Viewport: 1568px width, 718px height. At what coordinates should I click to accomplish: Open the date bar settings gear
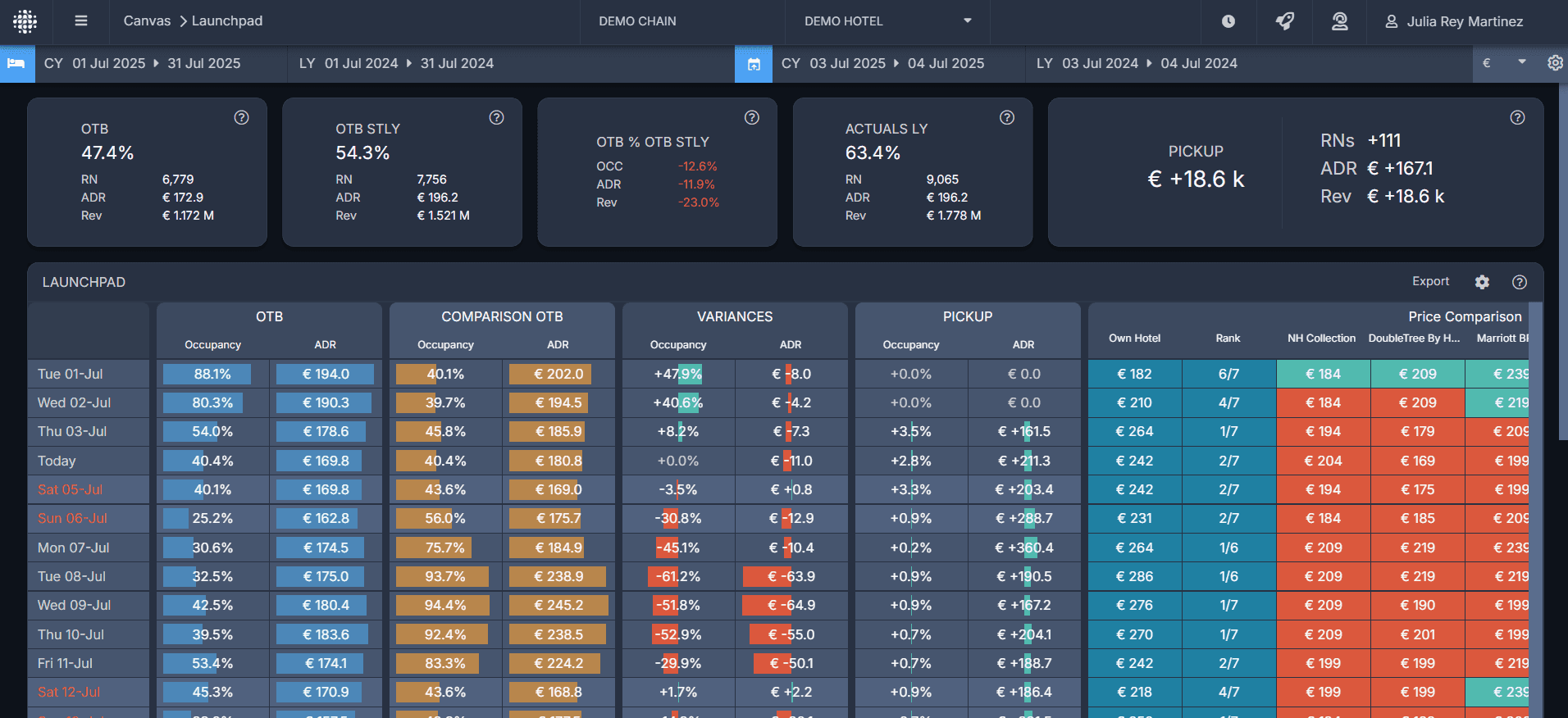pyautogui.click(x=1555, y=63)
